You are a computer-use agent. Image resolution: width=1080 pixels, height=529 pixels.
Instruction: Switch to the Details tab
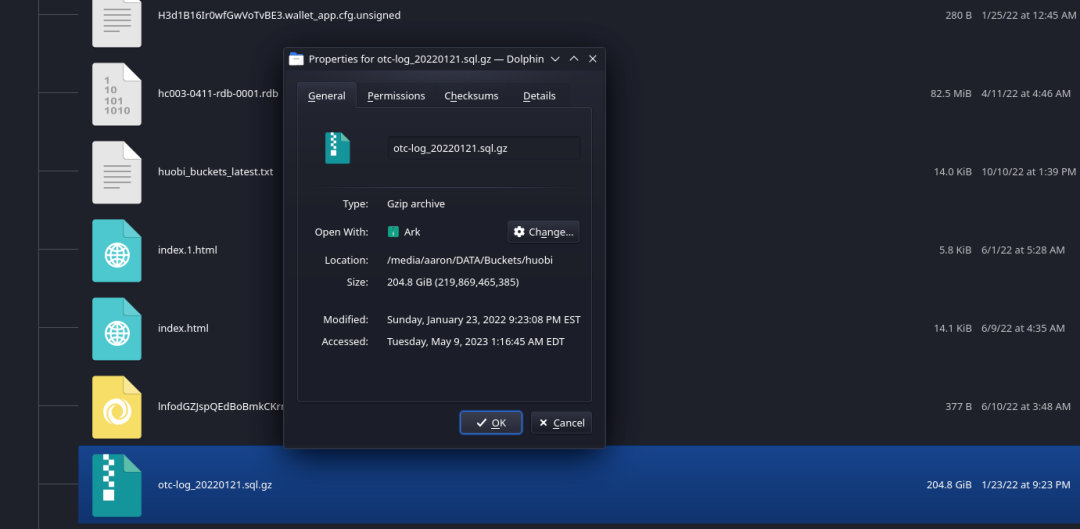[539, 96]
